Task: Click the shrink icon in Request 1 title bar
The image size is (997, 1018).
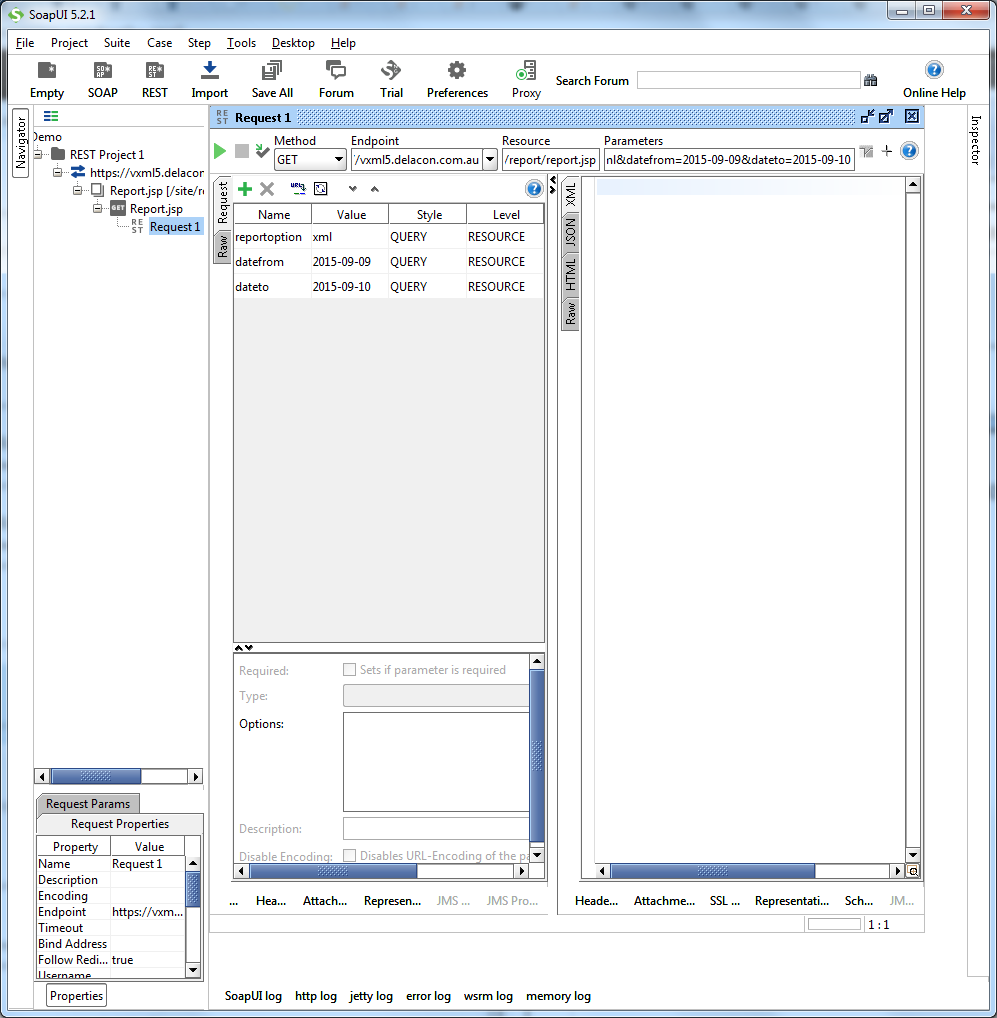Action: pos(867,116)
